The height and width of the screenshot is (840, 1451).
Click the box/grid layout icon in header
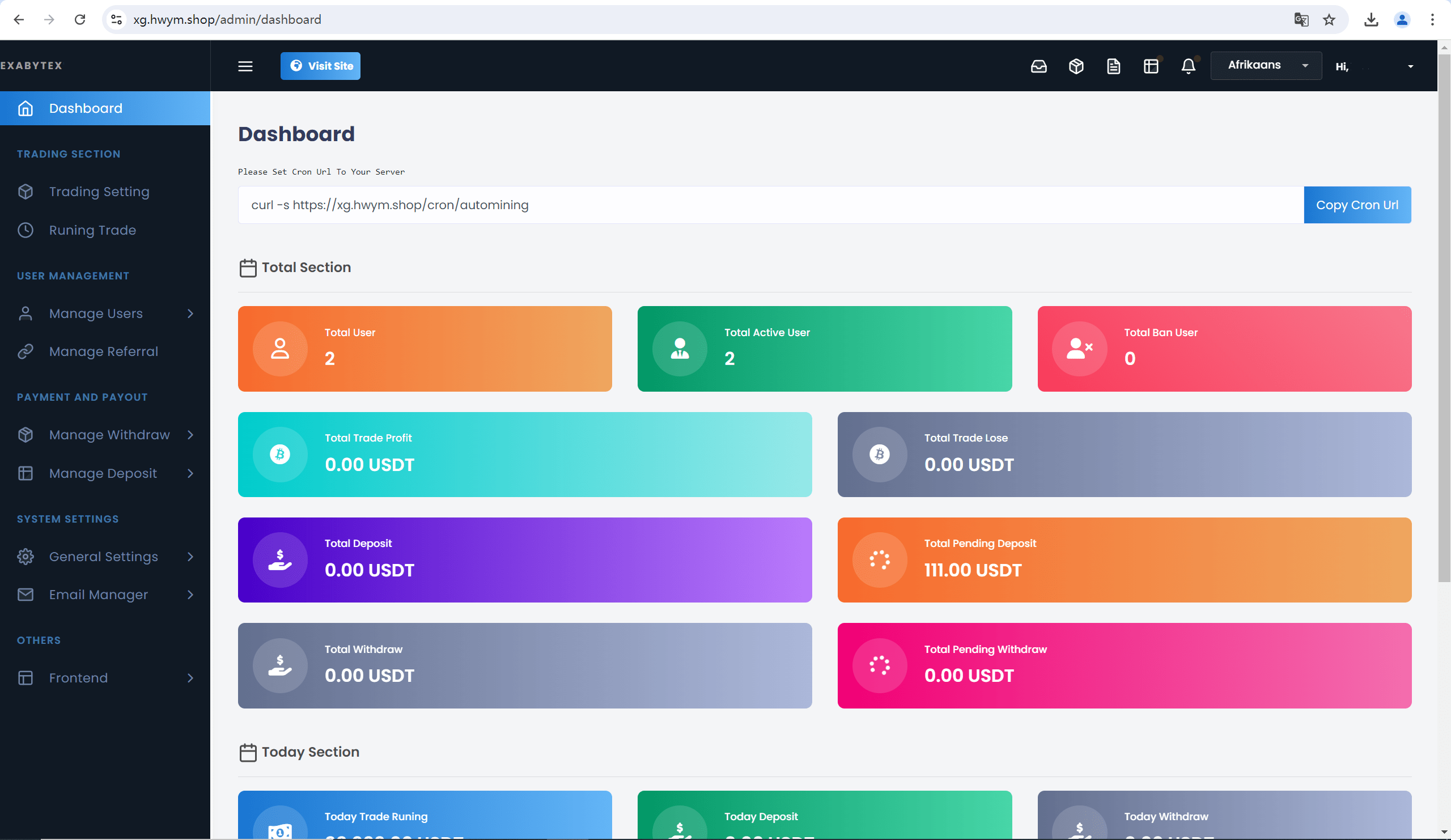1150,65
